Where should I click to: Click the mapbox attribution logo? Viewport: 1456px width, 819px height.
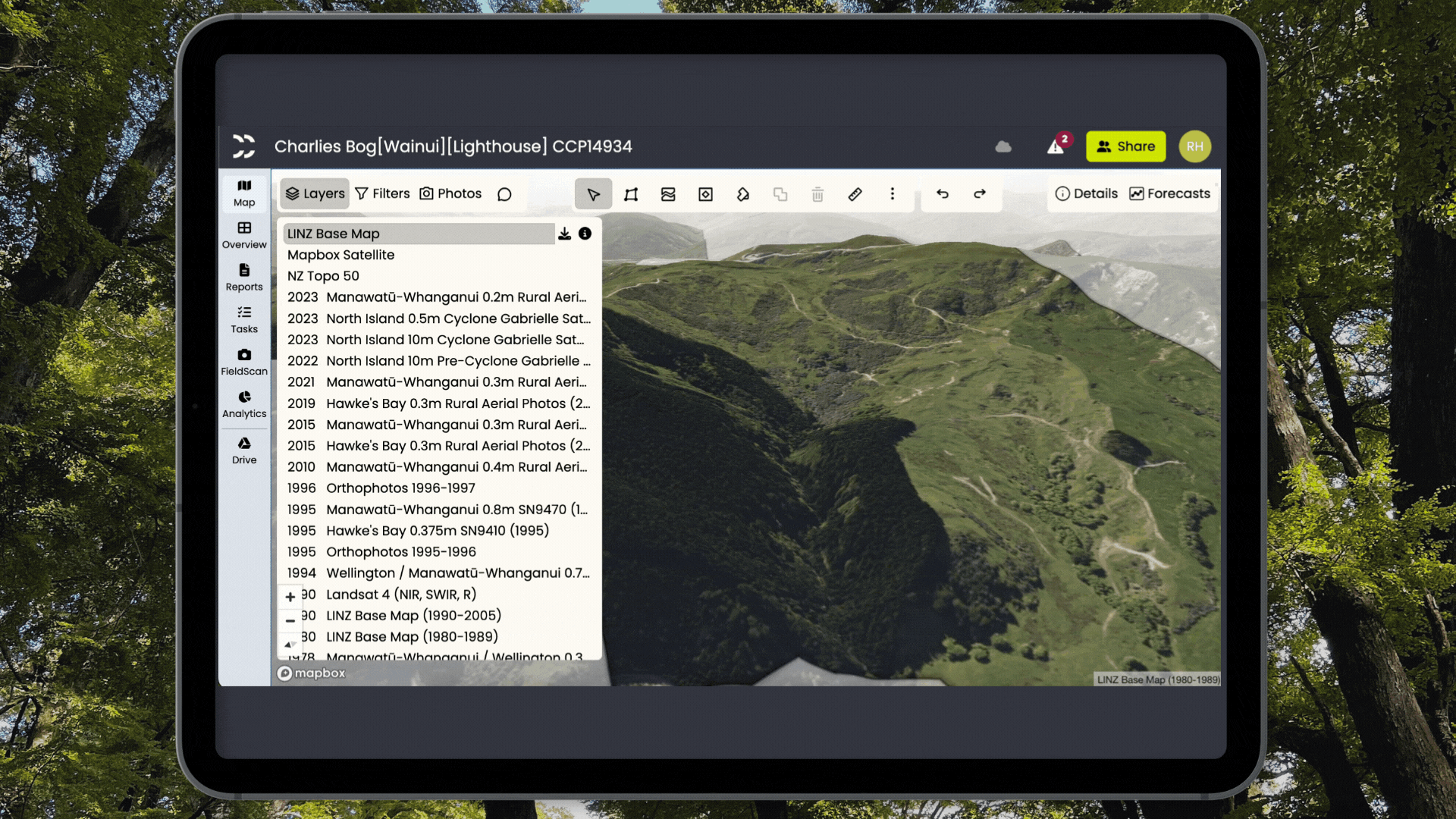[311, 673]
